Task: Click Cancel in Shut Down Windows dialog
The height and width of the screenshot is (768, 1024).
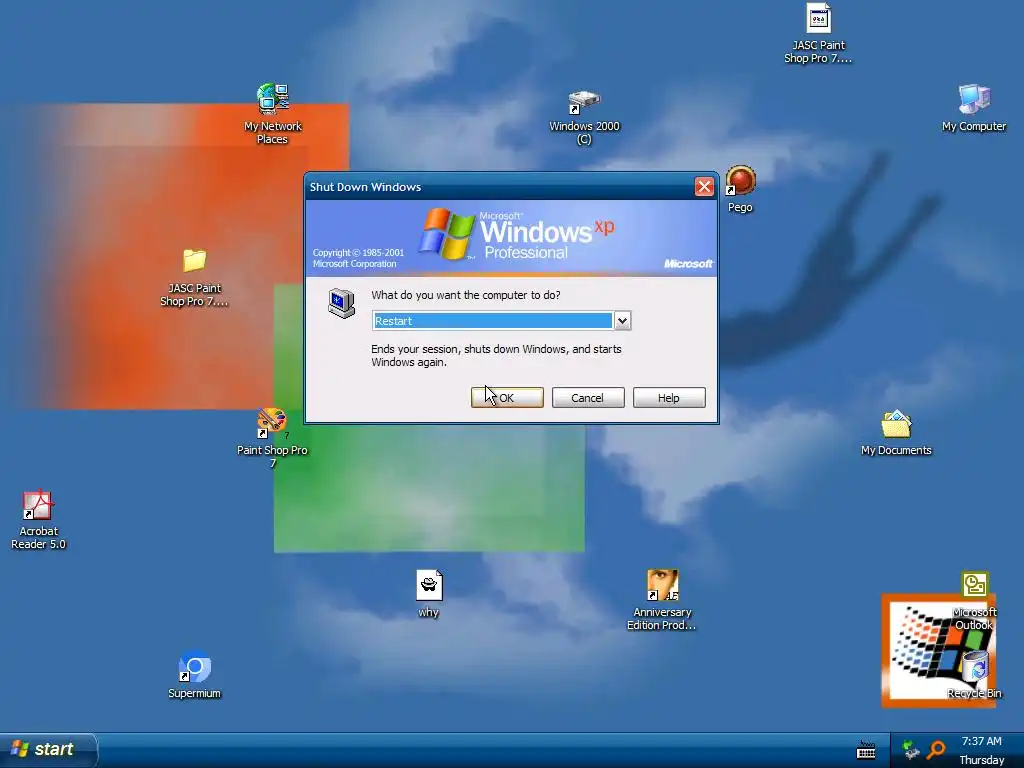Action: (588, 398)
